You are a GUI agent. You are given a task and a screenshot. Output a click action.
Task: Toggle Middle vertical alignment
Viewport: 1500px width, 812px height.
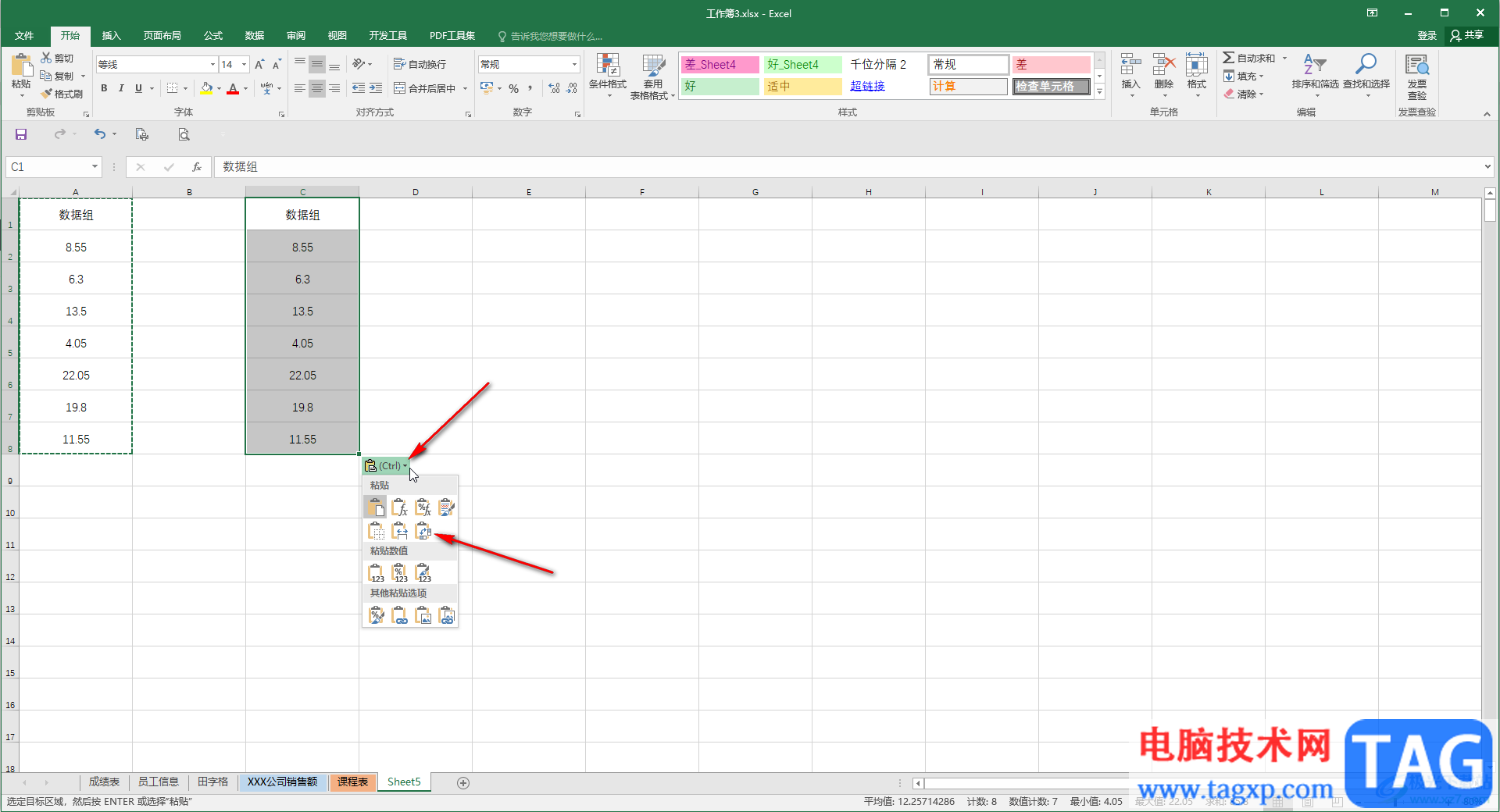(317, 64)
